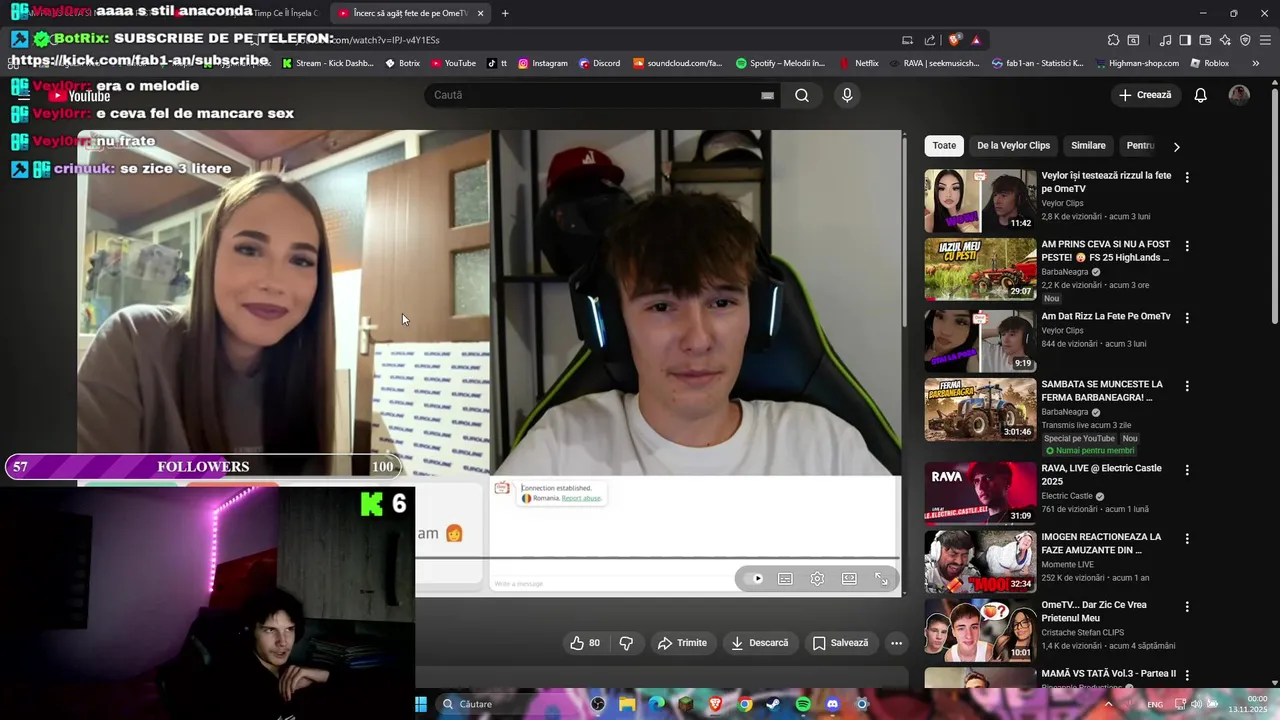The image size is (1280, 720).
Task: Open player settings gear
Action: (x=817, y=578)
